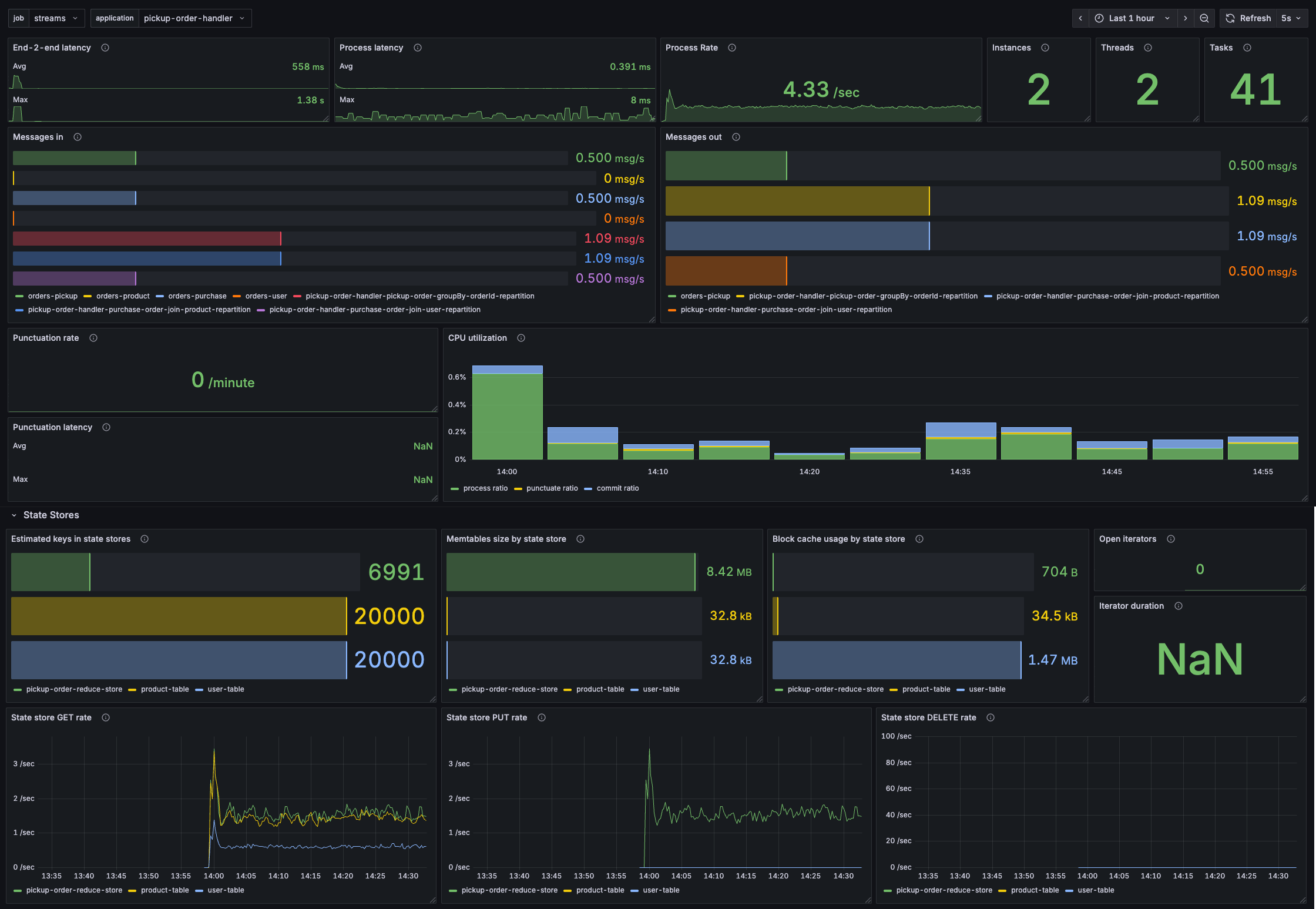Toggle orders-pickup series in Messages in legend
The image size is (1316, 909).
point(52,296)
